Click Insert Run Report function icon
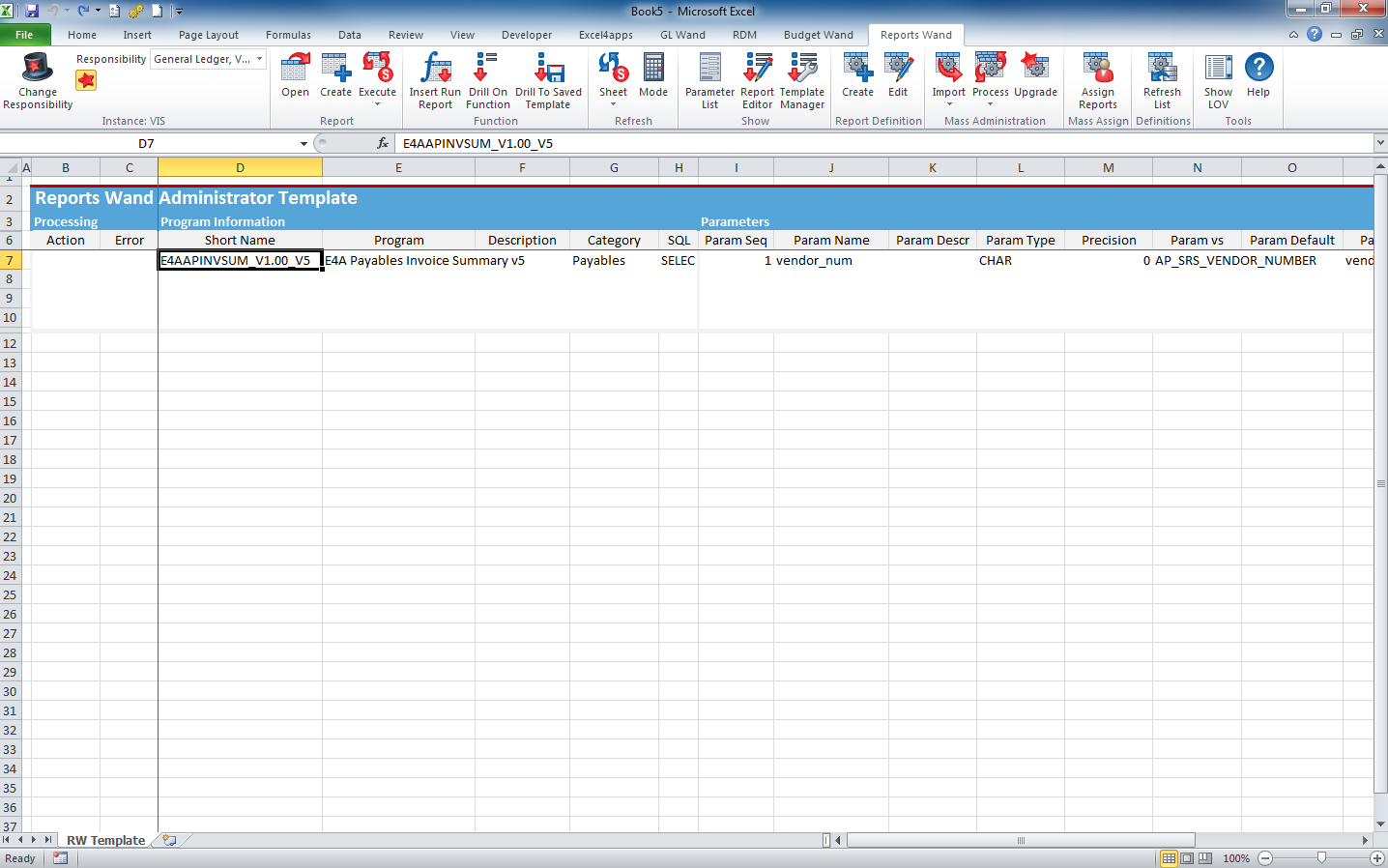Screen dimensions: 1388x868 [x=435, y=80]
